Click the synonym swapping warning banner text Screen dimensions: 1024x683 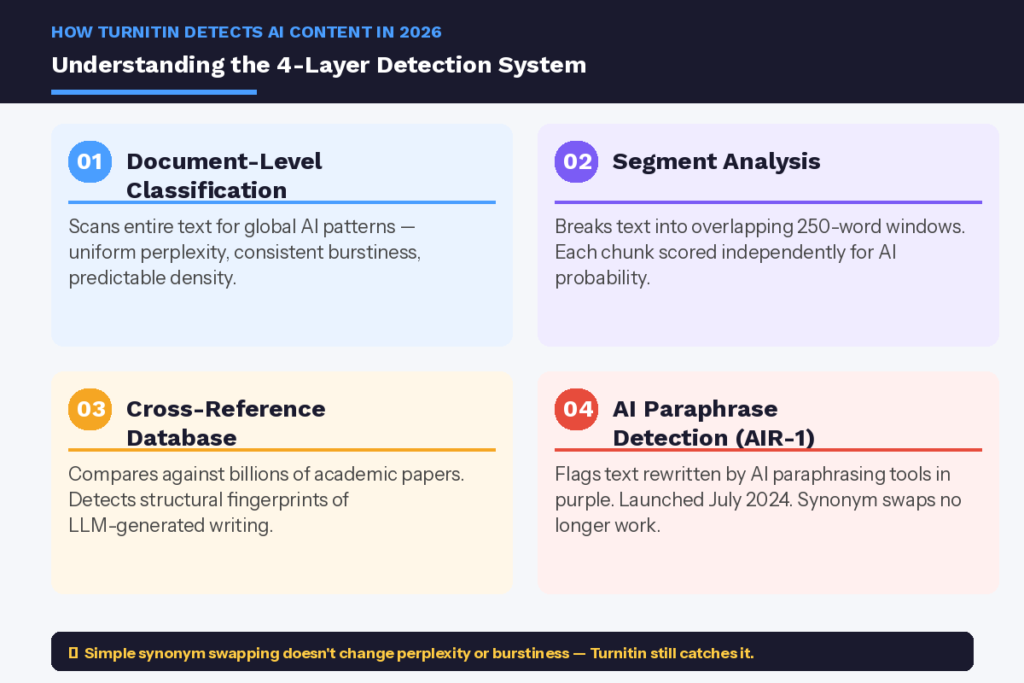pos(418,653)
